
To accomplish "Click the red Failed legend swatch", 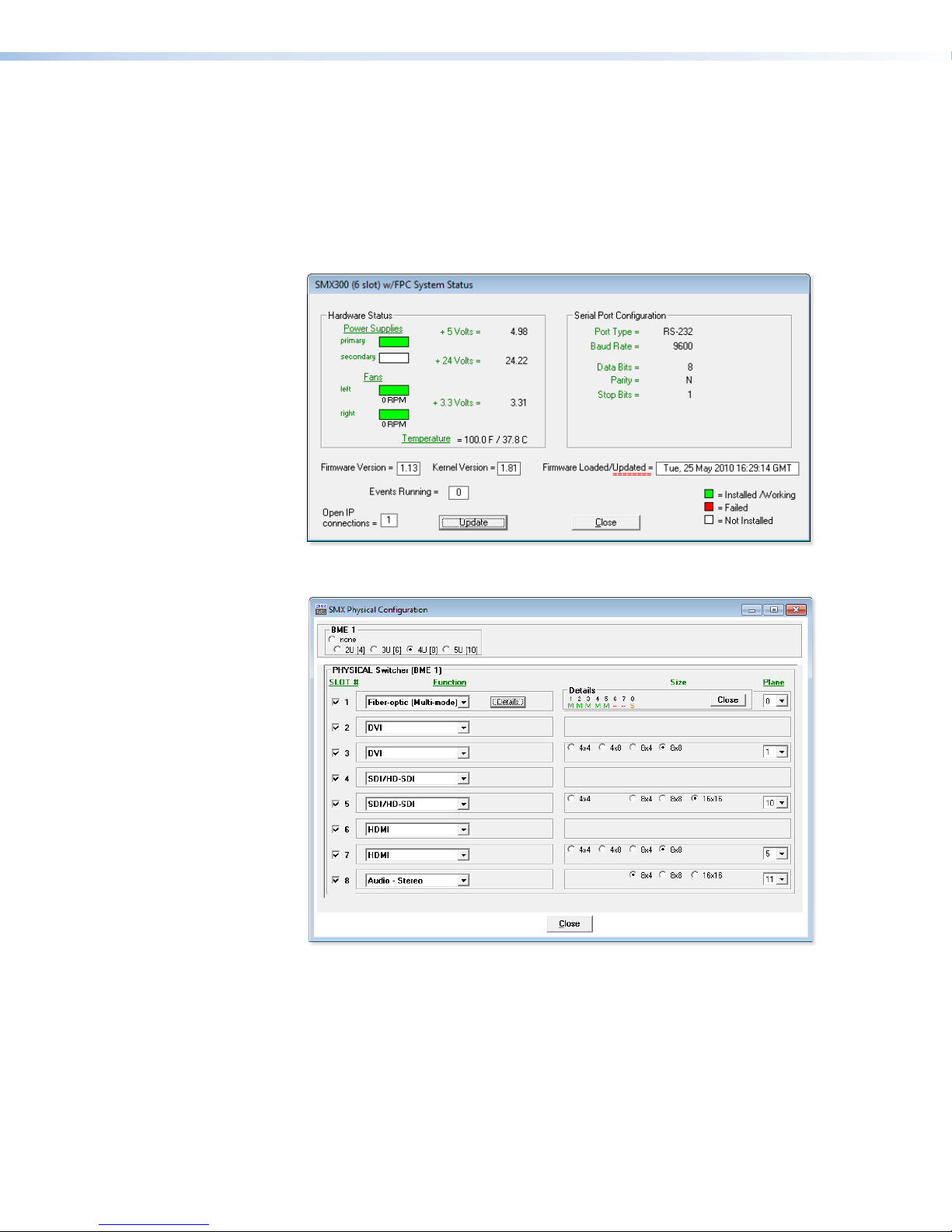I will [x=709, y=507].
